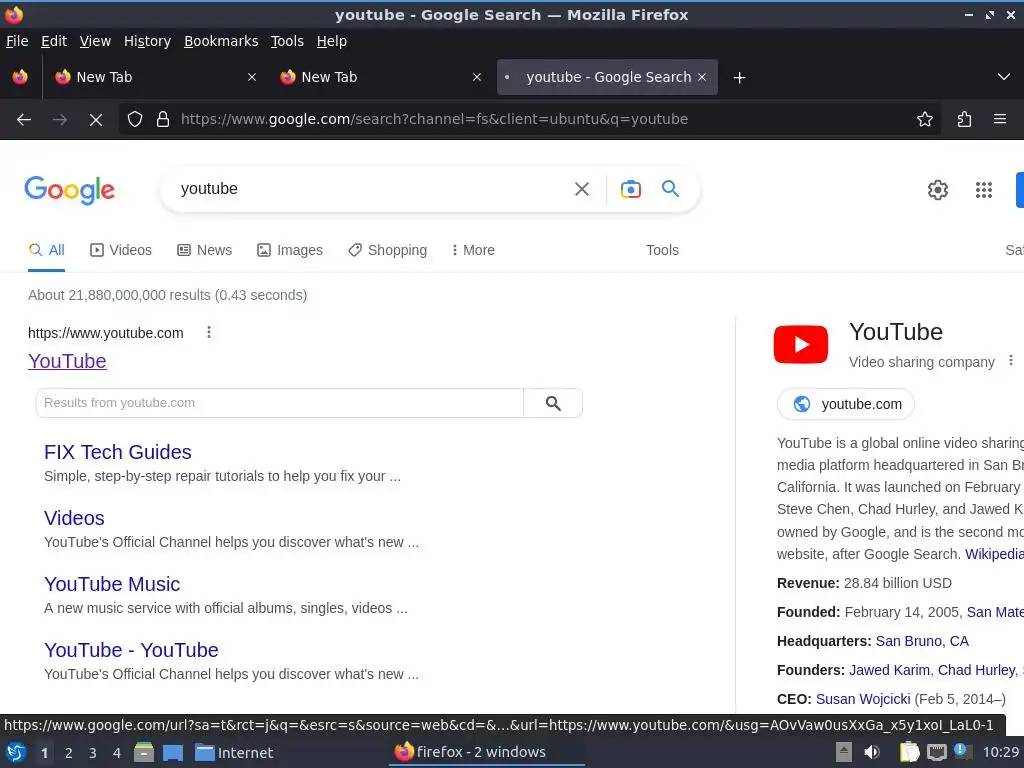Visit youtube.com via knowledge panel button
The height and width of the screenshot is (768, 1024).
(846, 404)
